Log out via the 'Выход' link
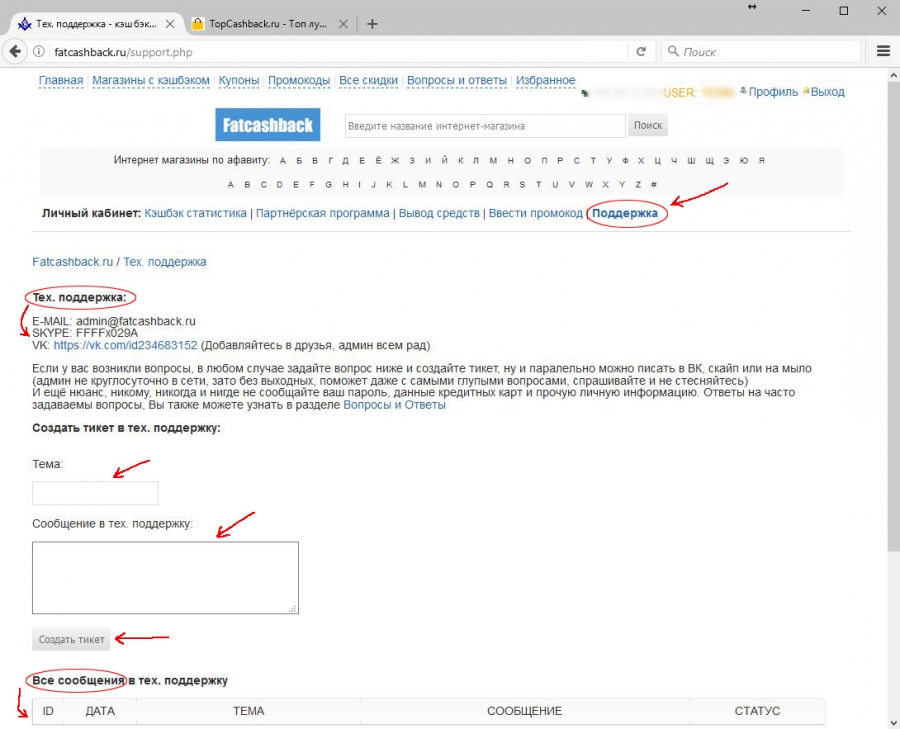The width and height of the screenshot is (900, 729). [828, 92]
